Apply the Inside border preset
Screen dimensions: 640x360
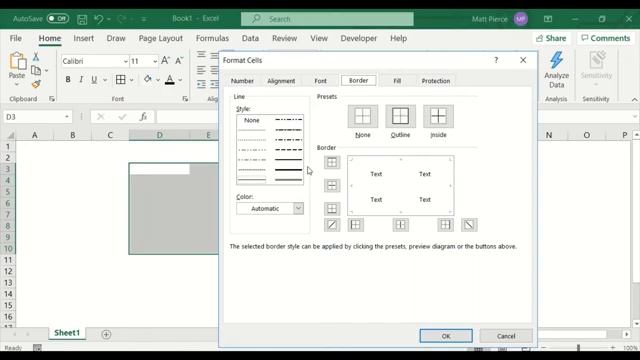(x=438, y=116)
